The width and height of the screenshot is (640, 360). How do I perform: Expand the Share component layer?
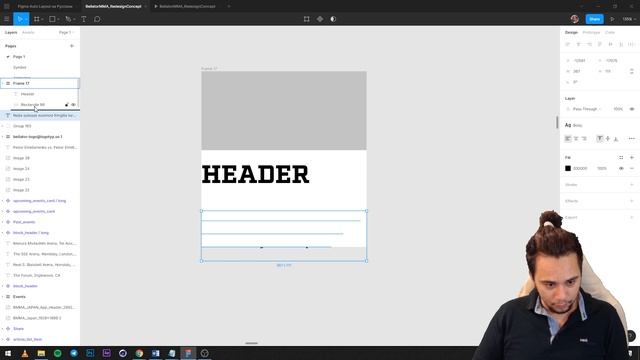tap(3, 329)
